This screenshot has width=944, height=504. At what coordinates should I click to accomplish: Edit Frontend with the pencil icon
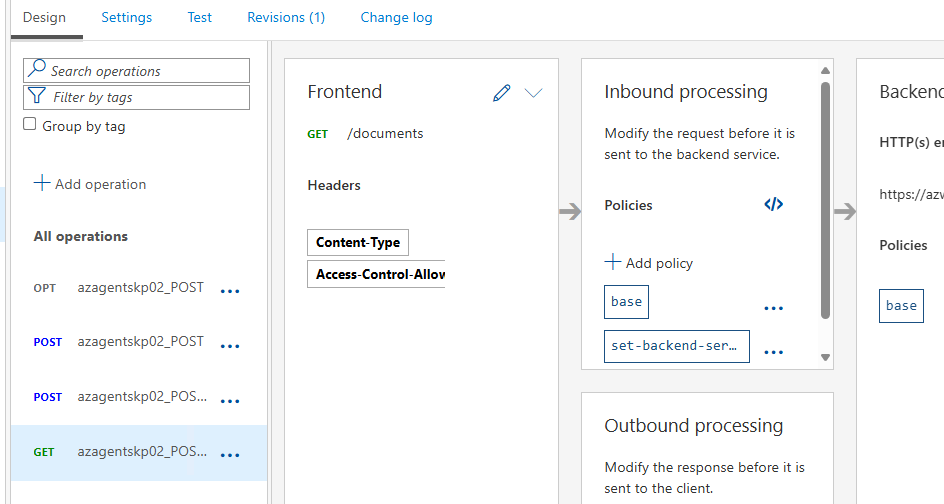(502, 93)
